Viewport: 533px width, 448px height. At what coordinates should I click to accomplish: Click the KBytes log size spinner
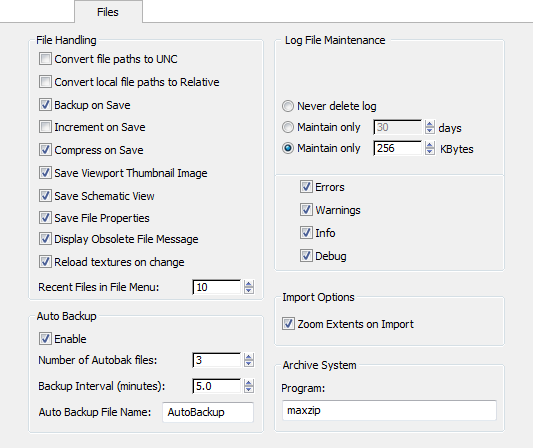pos(430,148)
